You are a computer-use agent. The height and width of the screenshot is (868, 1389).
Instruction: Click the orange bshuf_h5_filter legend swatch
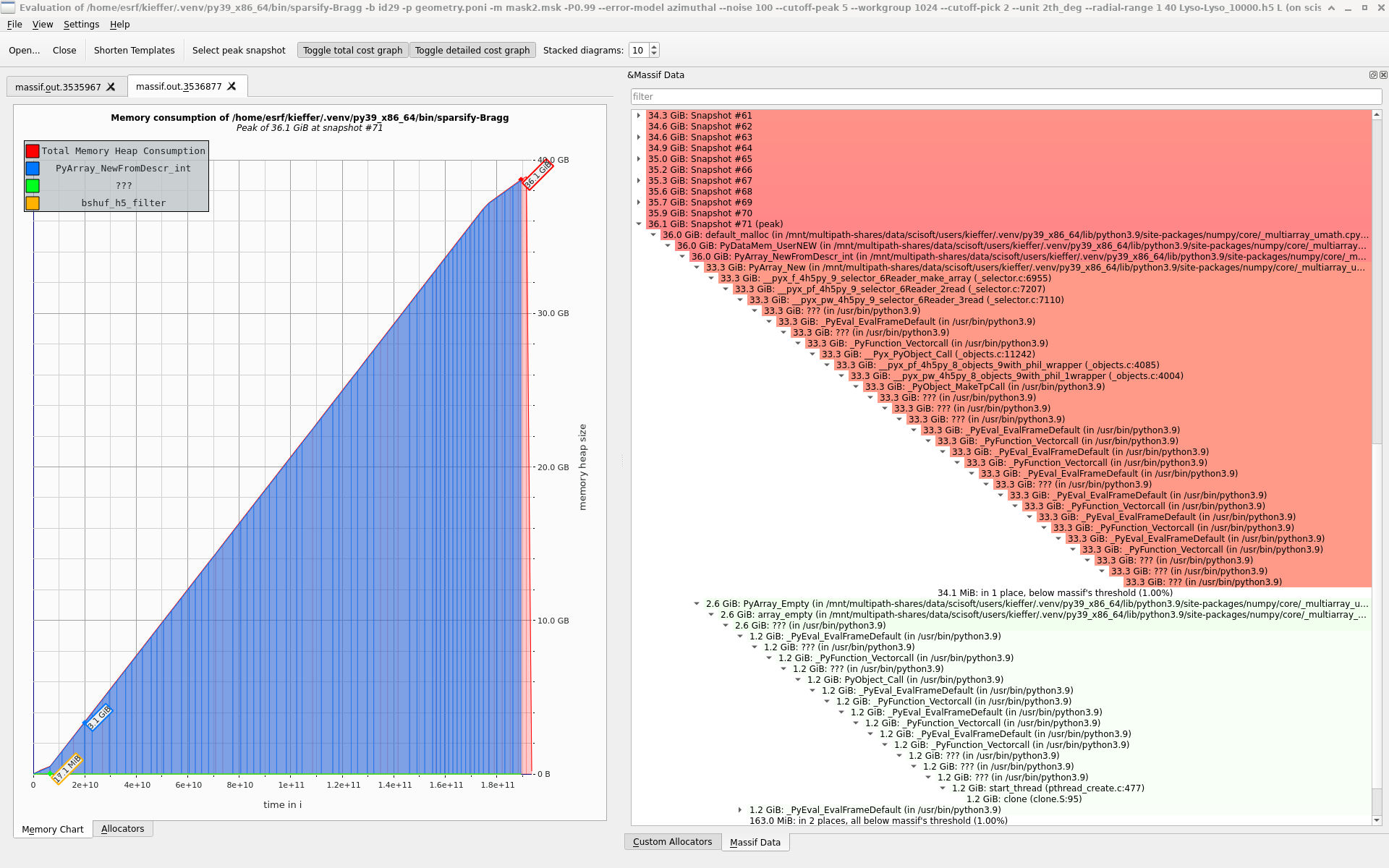pos(33,203)
